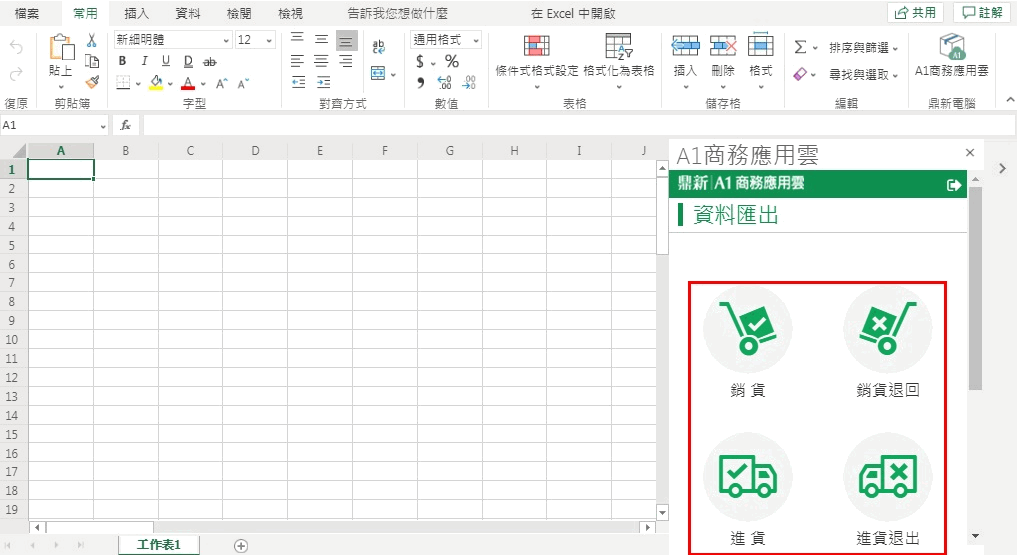The width and height of the screenshot is (1017, 557).
Task: Click the Merge Cells icon
Action: tap(378, 73)
